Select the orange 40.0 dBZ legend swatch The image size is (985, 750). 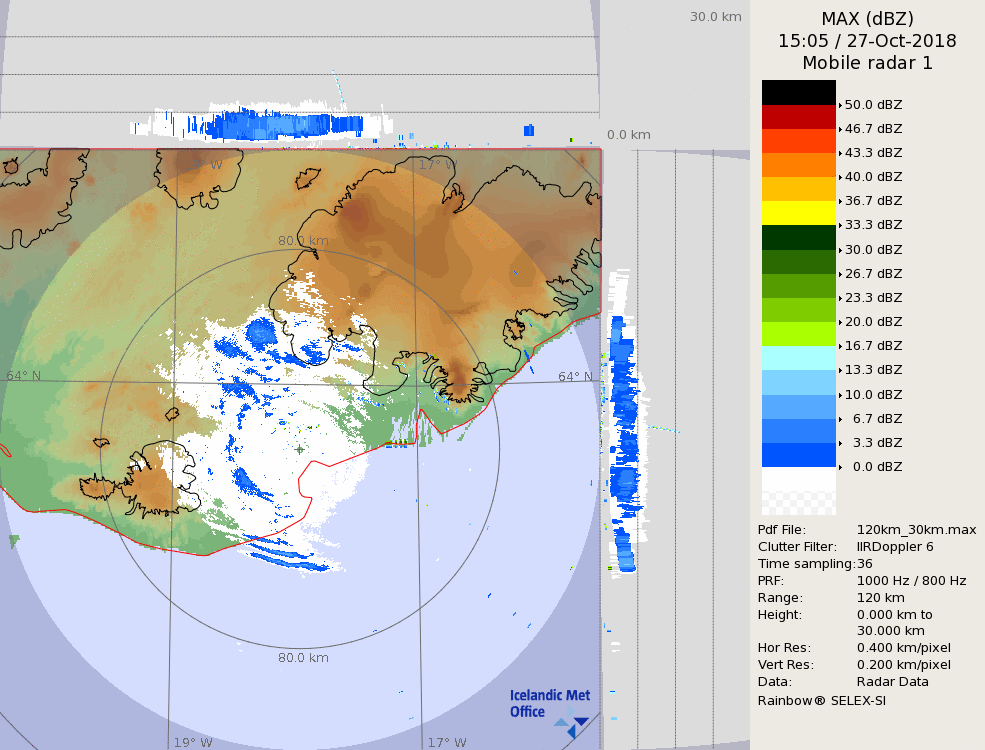pyautogui.click(x=798, y=165)
